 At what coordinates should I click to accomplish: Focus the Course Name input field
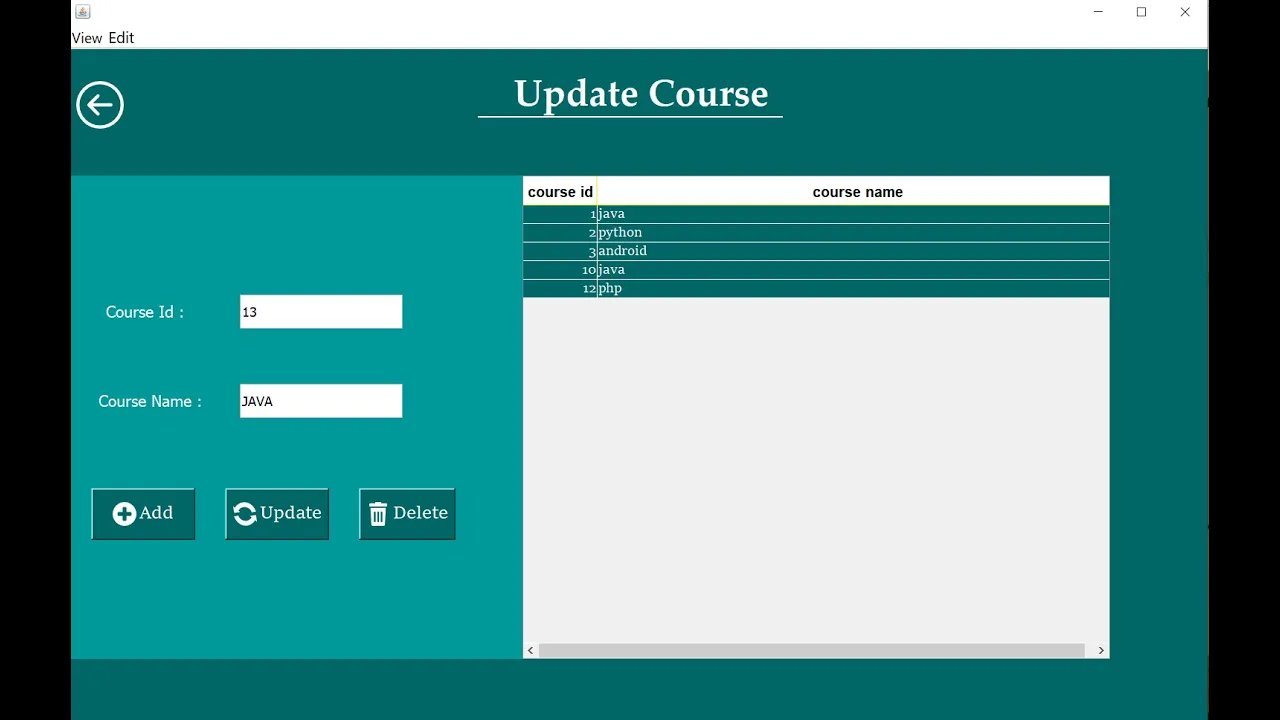pos(321,401)
